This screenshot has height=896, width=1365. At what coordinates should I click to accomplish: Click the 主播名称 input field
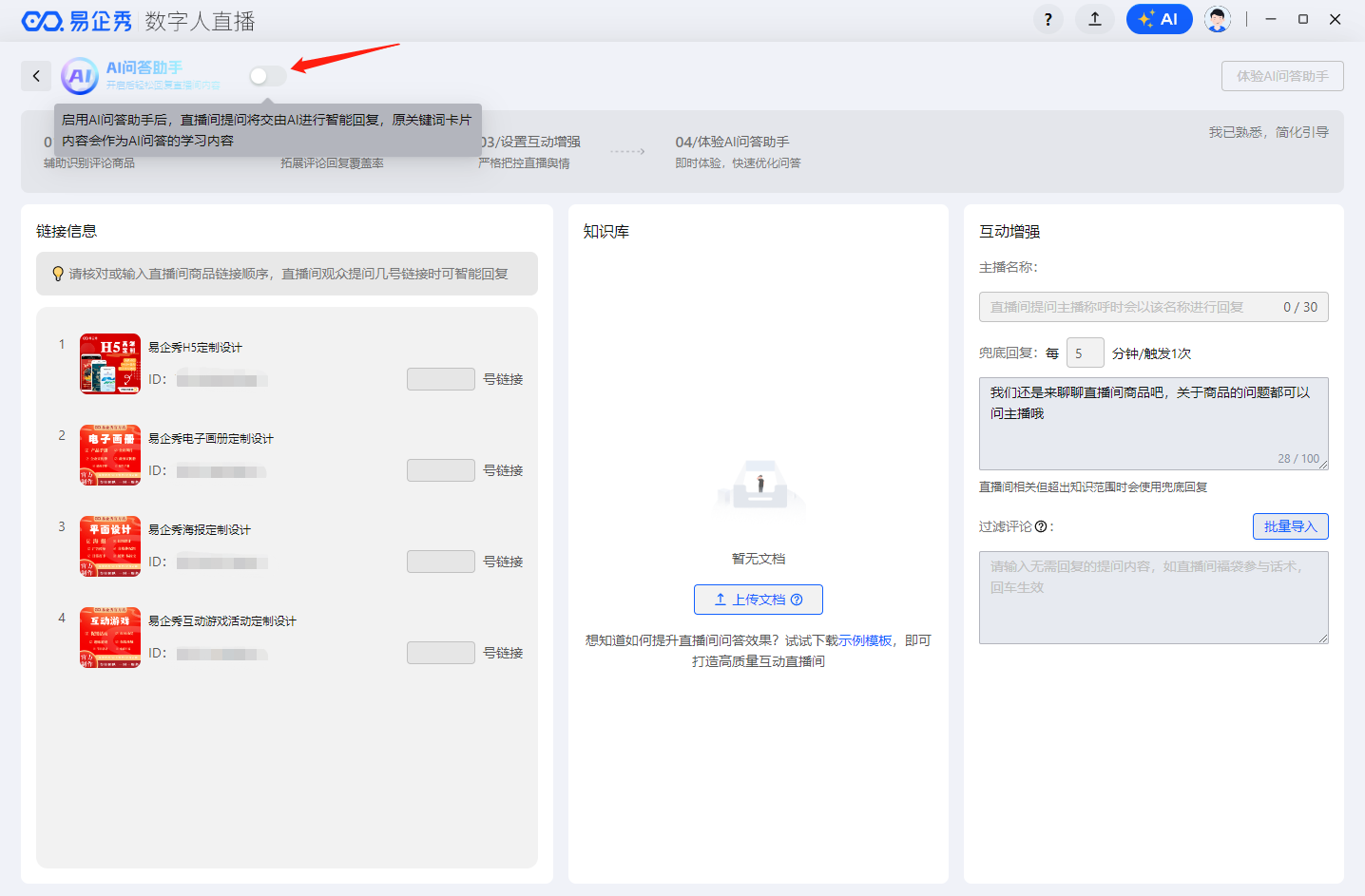pyautogui.click(x=1154, y=307)
